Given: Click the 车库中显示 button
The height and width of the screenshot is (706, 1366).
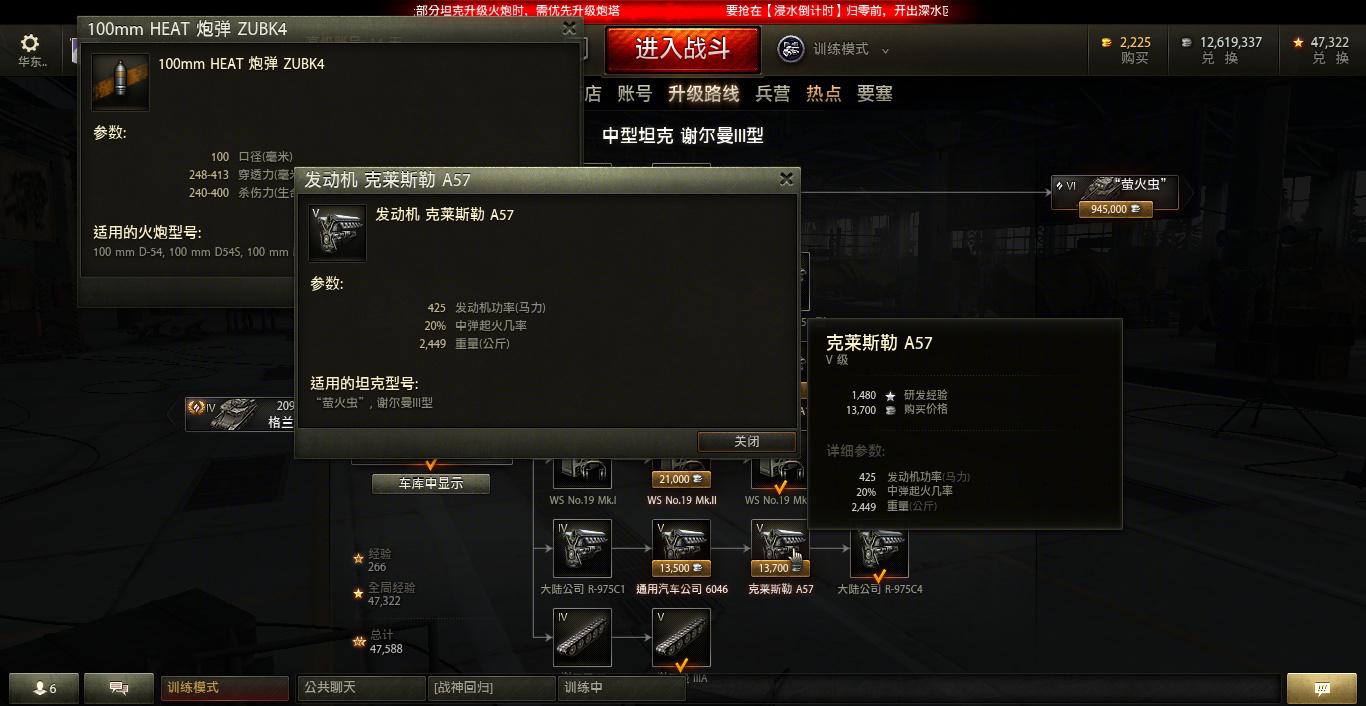Looking at the screenshot, I should coord(431,483).
